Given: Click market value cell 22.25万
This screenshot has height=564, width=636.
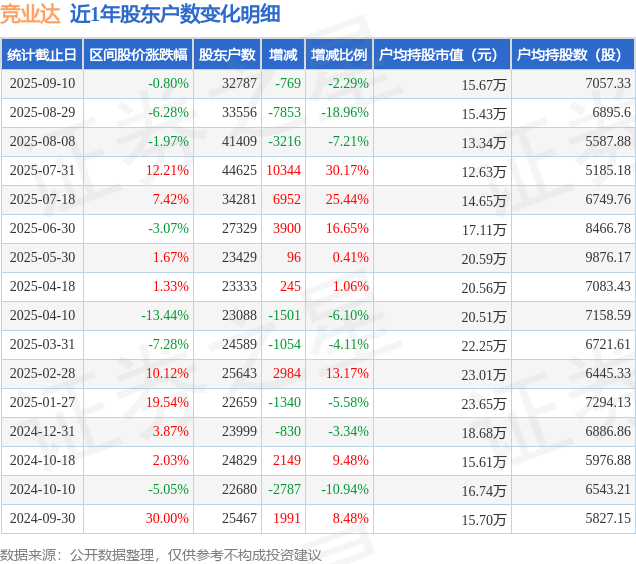Looking at the screenshot, I should click(x=484, y=346).
